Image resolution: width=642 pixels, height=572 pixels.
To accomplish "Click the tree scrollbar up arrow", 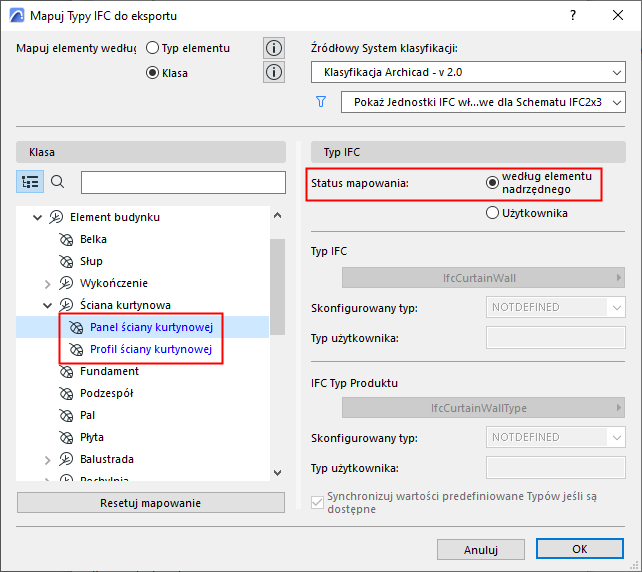I will pos(278,215).
